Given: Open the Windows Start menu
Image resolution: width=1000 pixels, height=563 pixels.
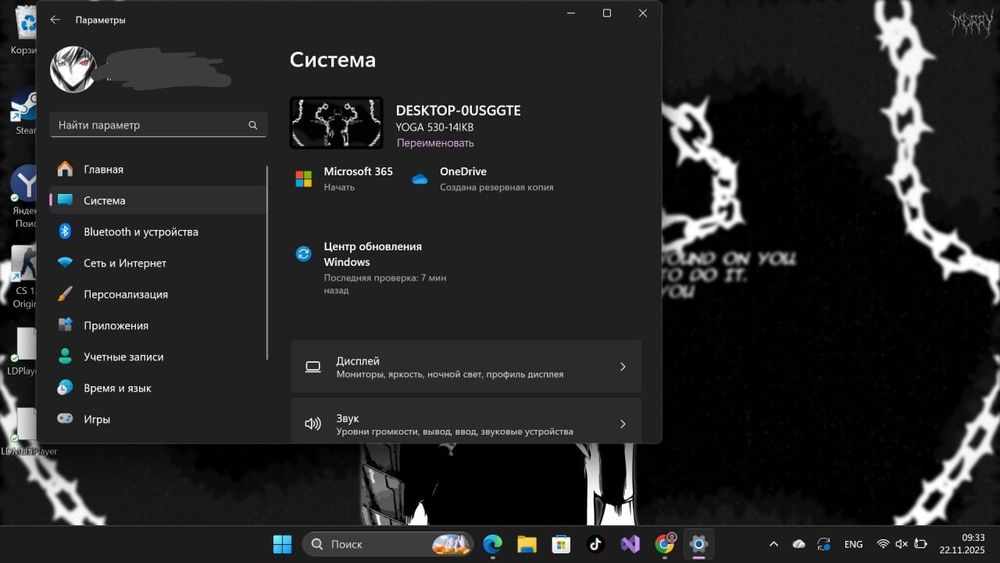Looking at the screenshot, I should [282, 544].
